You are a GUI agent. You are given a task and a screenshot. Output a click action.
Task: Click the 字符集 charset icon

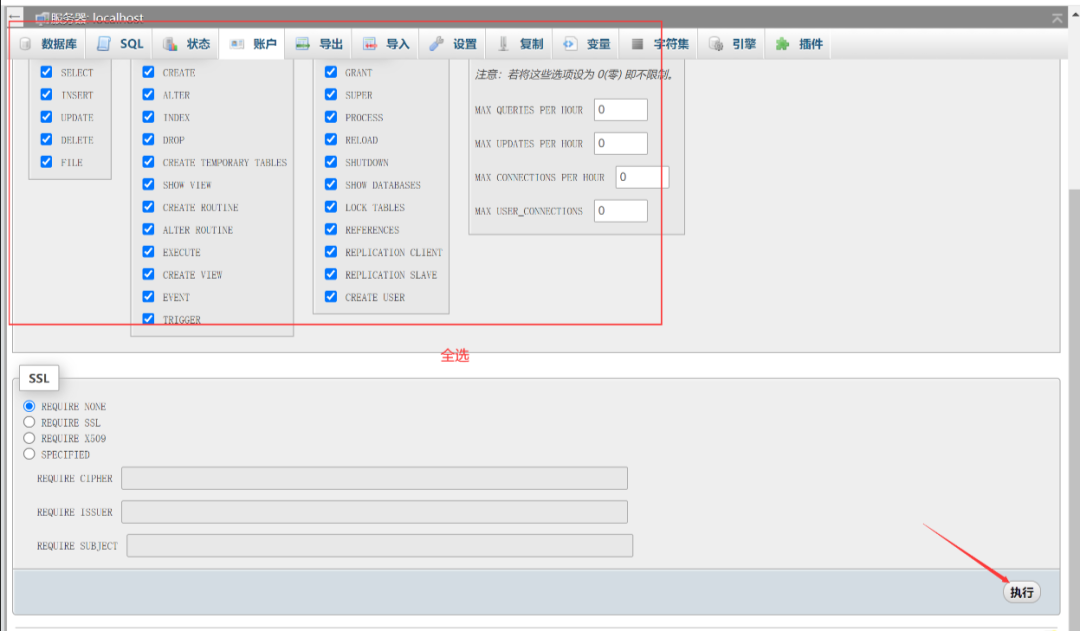tap(637, 44)
